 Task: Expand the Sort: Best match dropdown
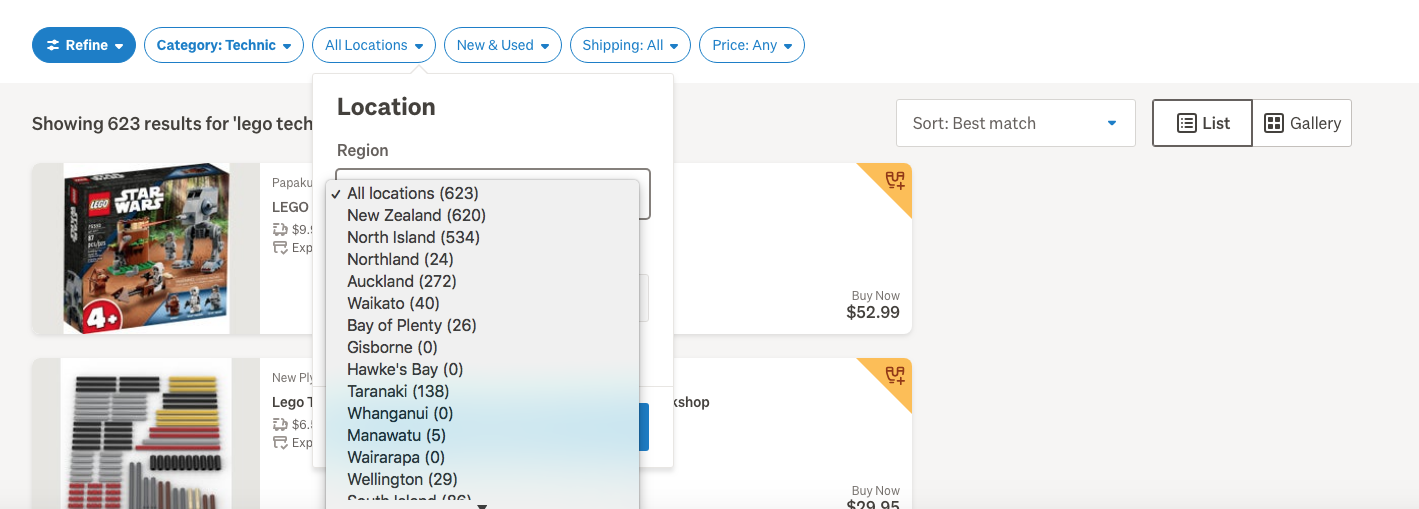pos(1015,123)
